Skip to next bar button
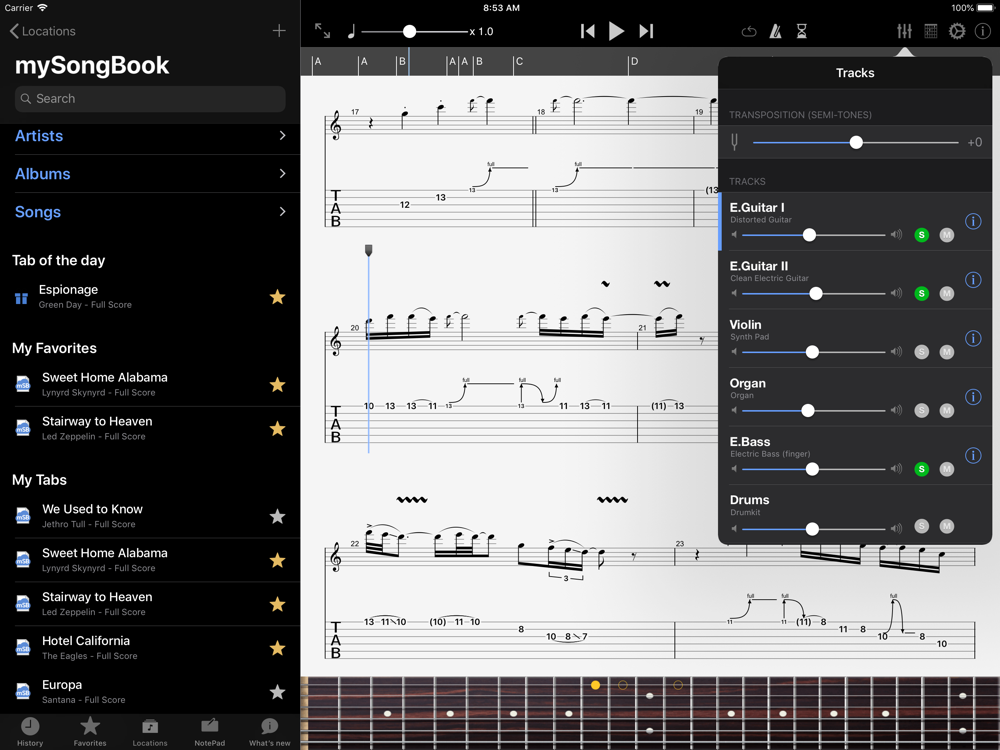 (x=646, y=31)
